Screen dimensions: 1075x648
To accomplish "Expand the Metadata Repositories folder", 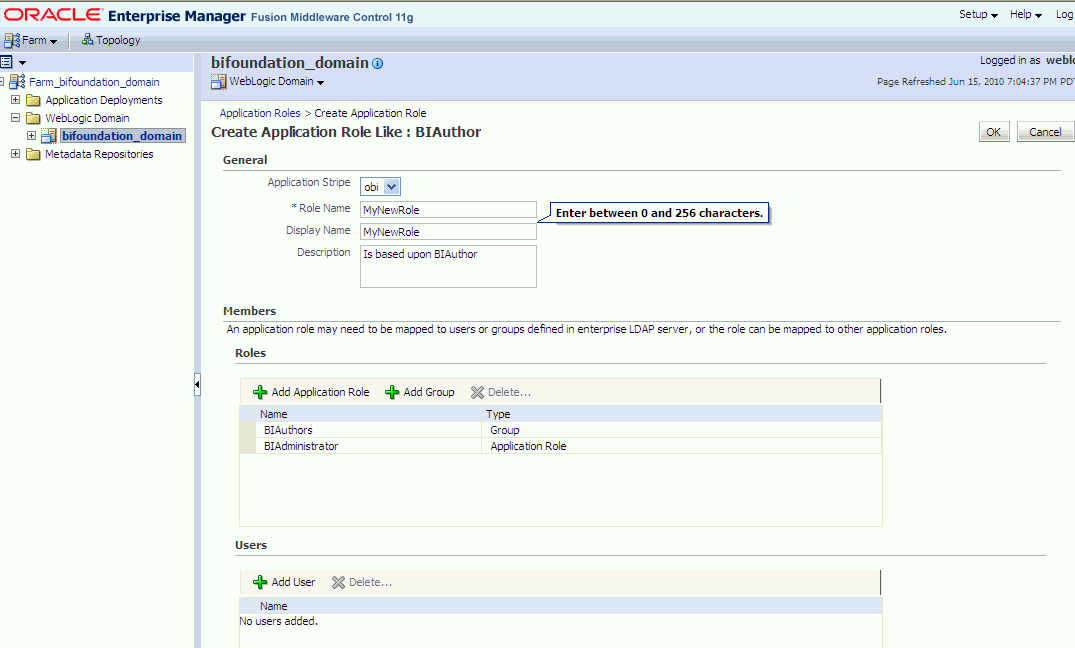I will coord(15,154).
